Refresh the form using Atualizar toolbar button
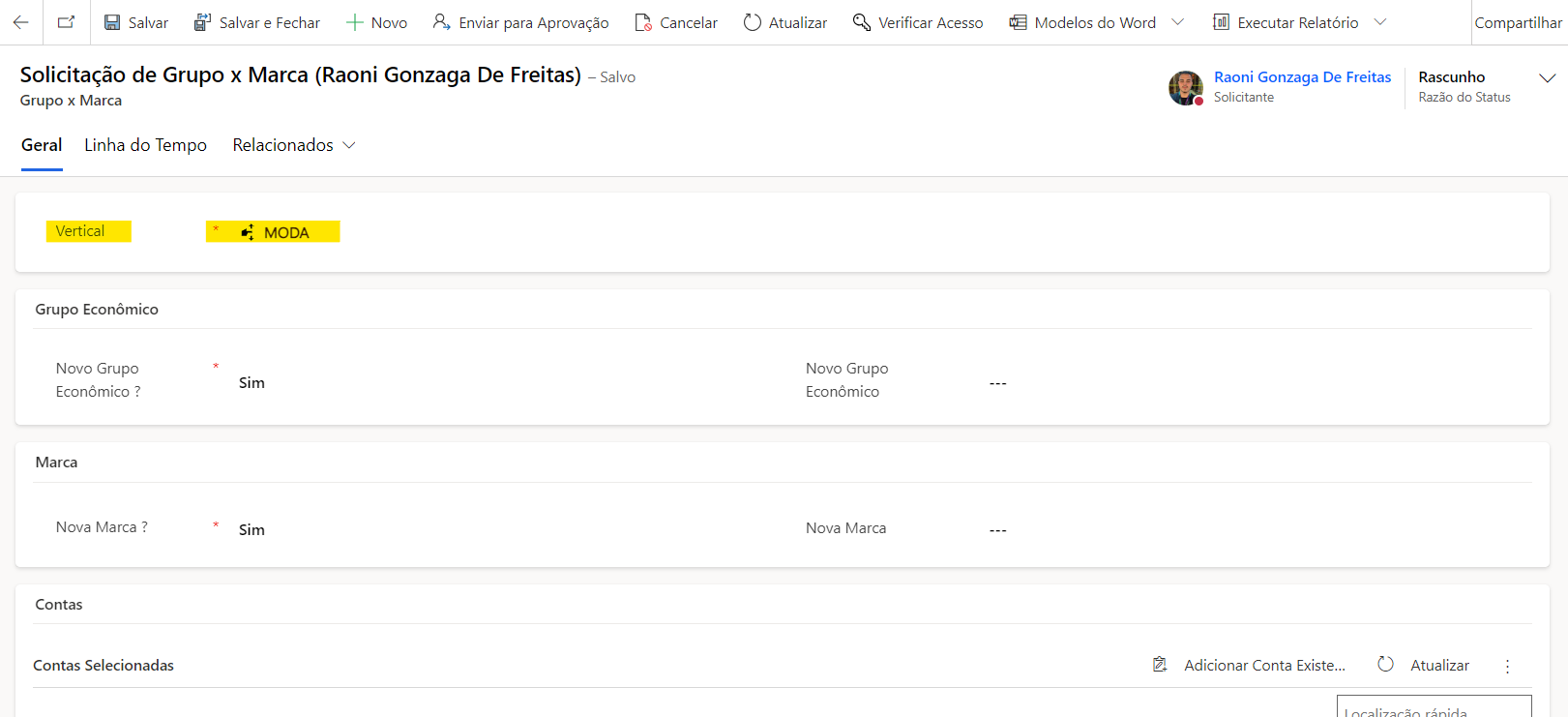The width and height of the screenshot is (1568, 717). tap(785, 22)
